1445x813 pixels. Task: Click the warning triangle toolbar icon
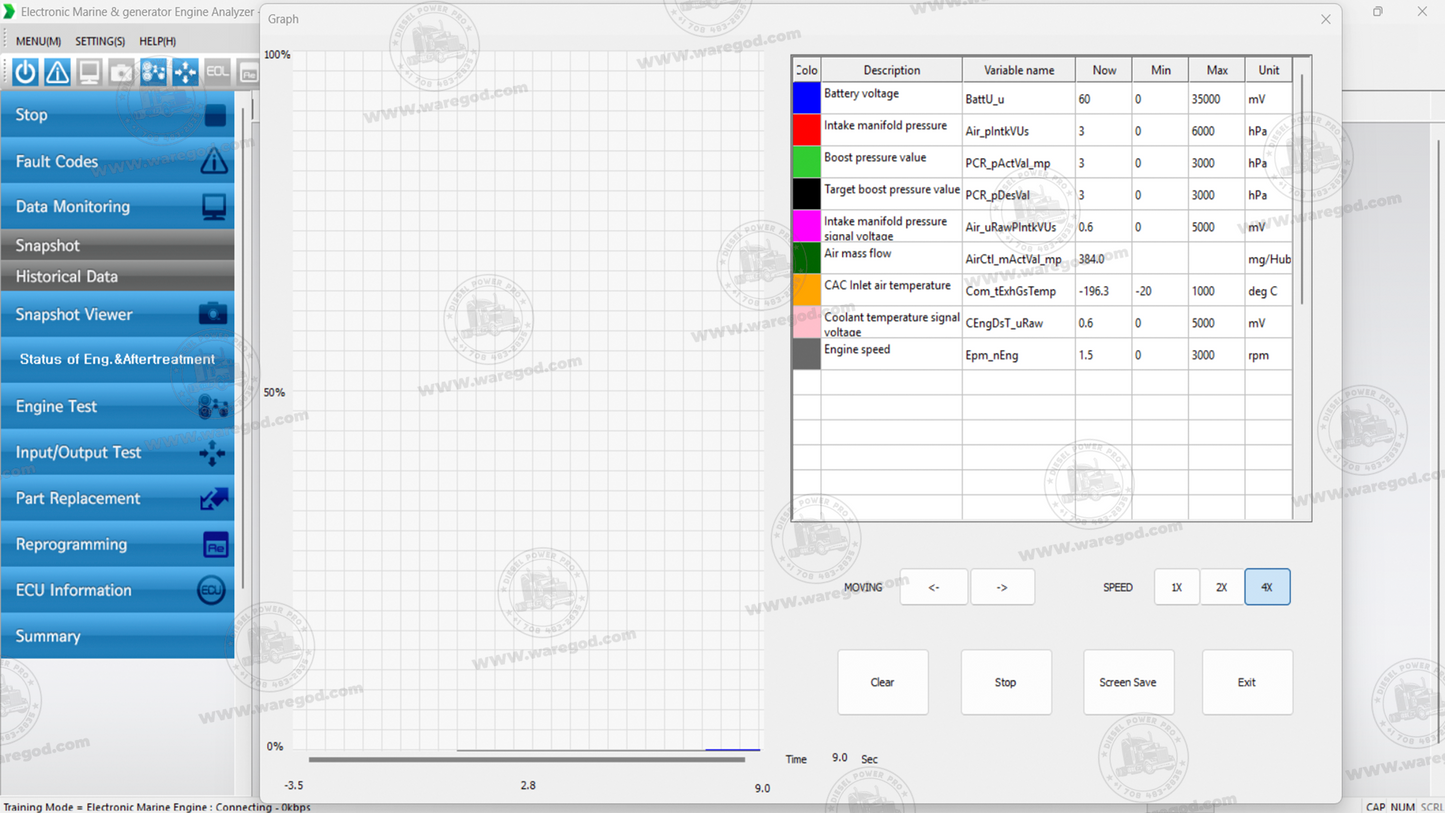coord(57,72)
